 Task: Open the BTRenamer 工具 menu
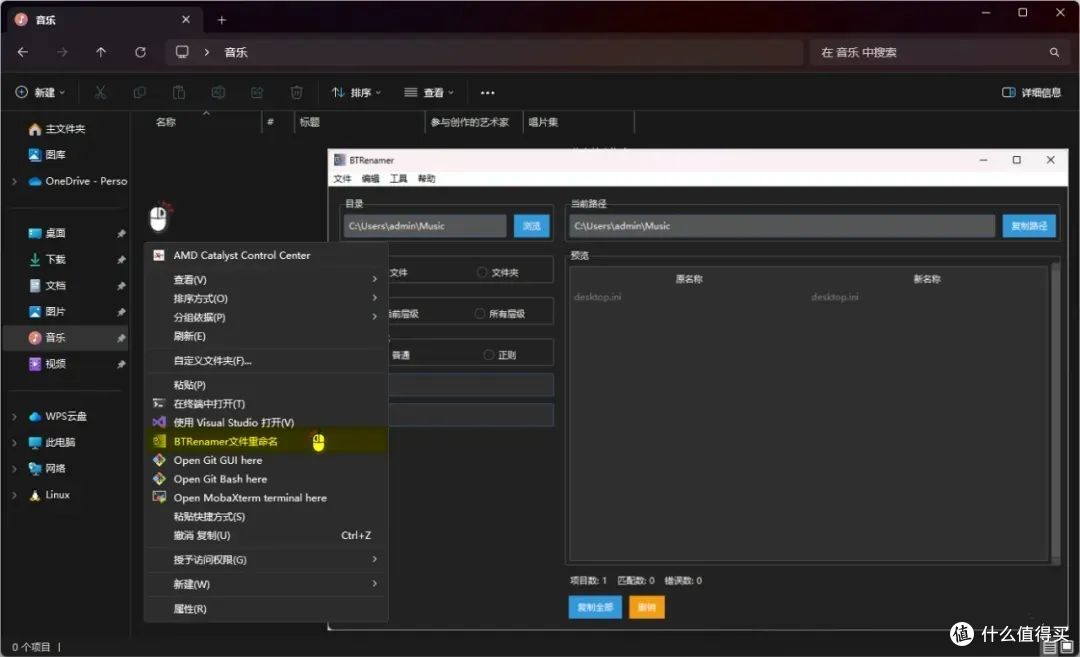(399, 179)
